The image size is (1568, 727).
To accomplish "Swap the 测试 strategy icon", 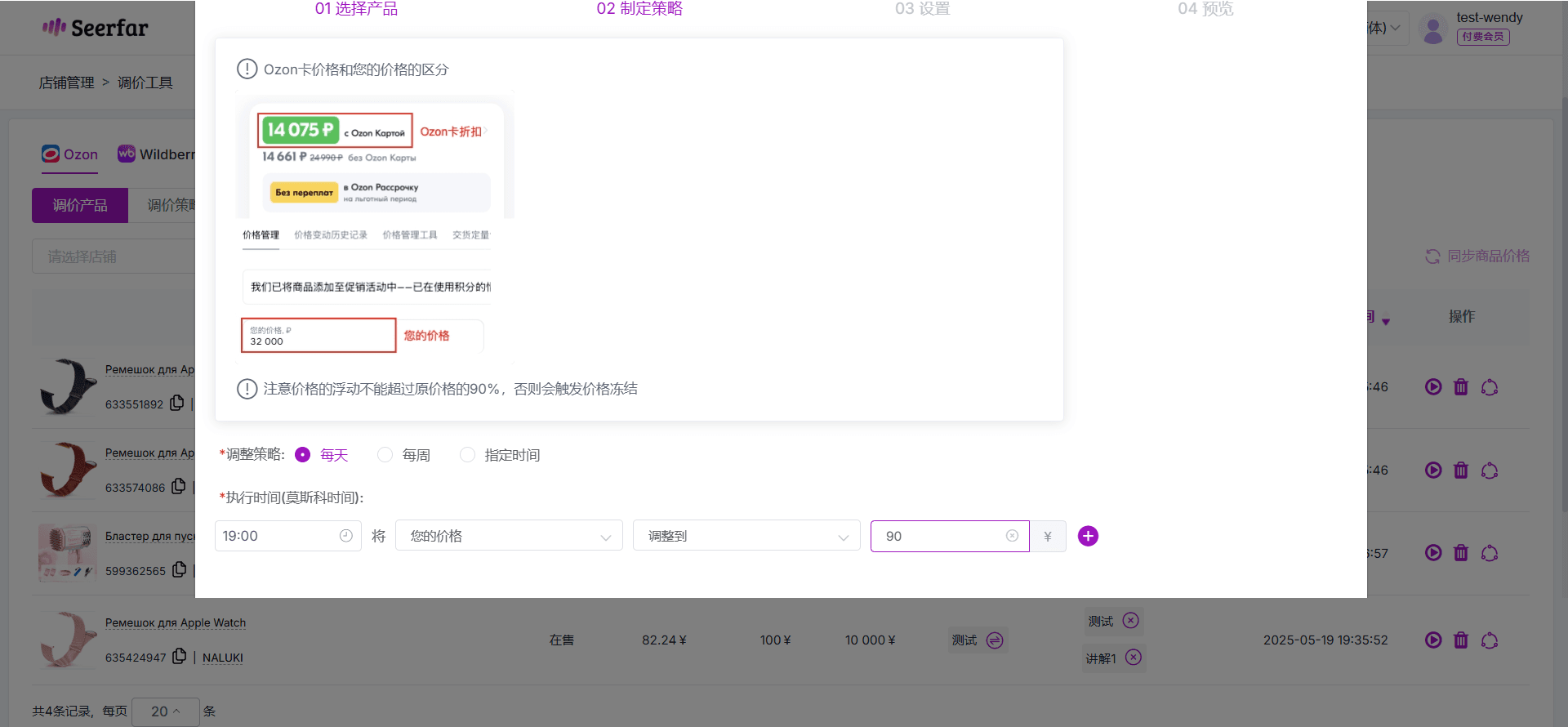I will [995, 640].
